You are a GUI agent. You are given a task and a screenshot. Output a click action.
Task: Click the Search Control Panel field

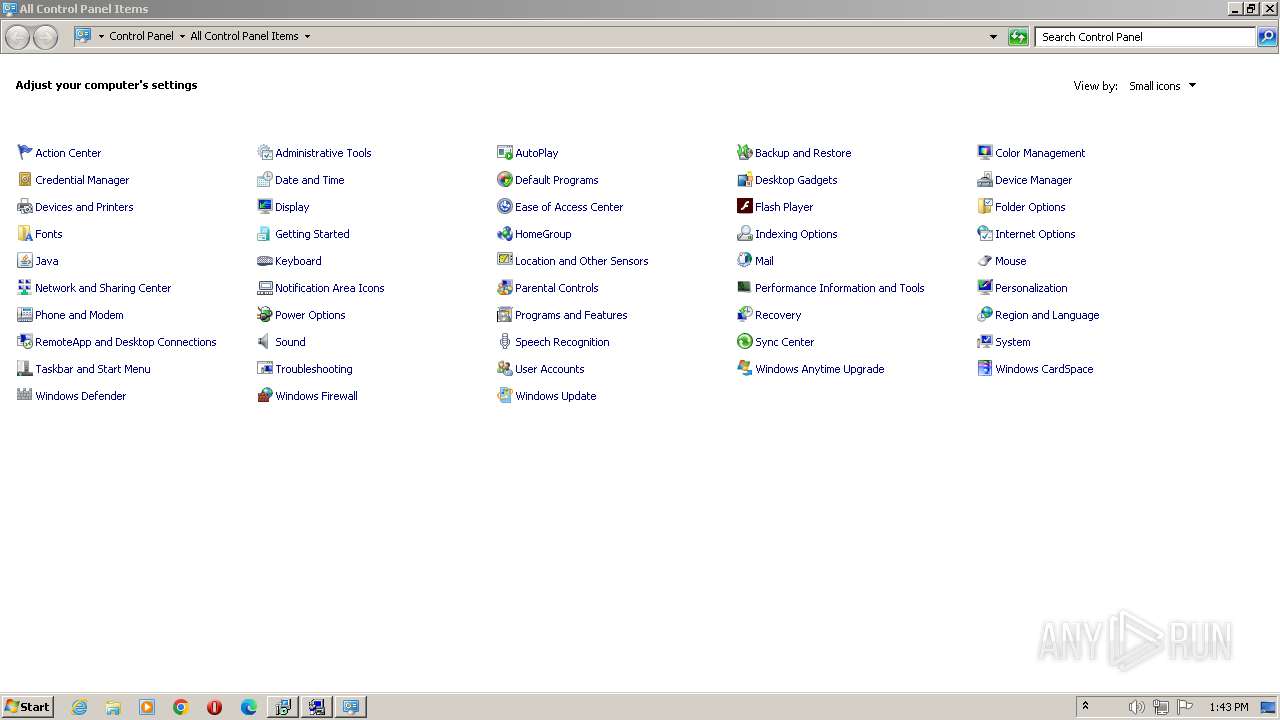[x=1145, y=37]
